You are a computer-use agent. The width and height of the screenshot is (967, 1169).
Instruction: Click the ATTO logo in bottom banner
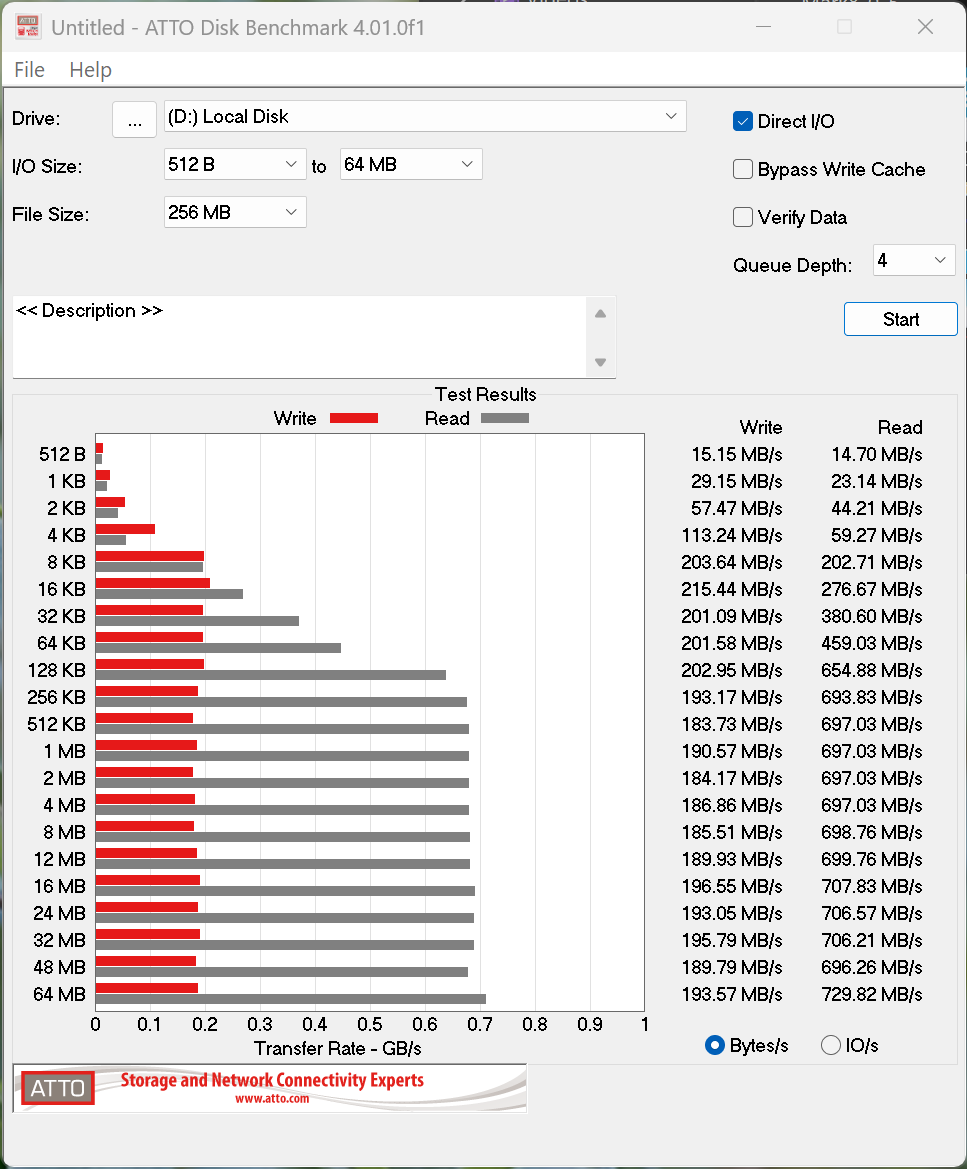pyautogui.click(x=58, y=1088)
